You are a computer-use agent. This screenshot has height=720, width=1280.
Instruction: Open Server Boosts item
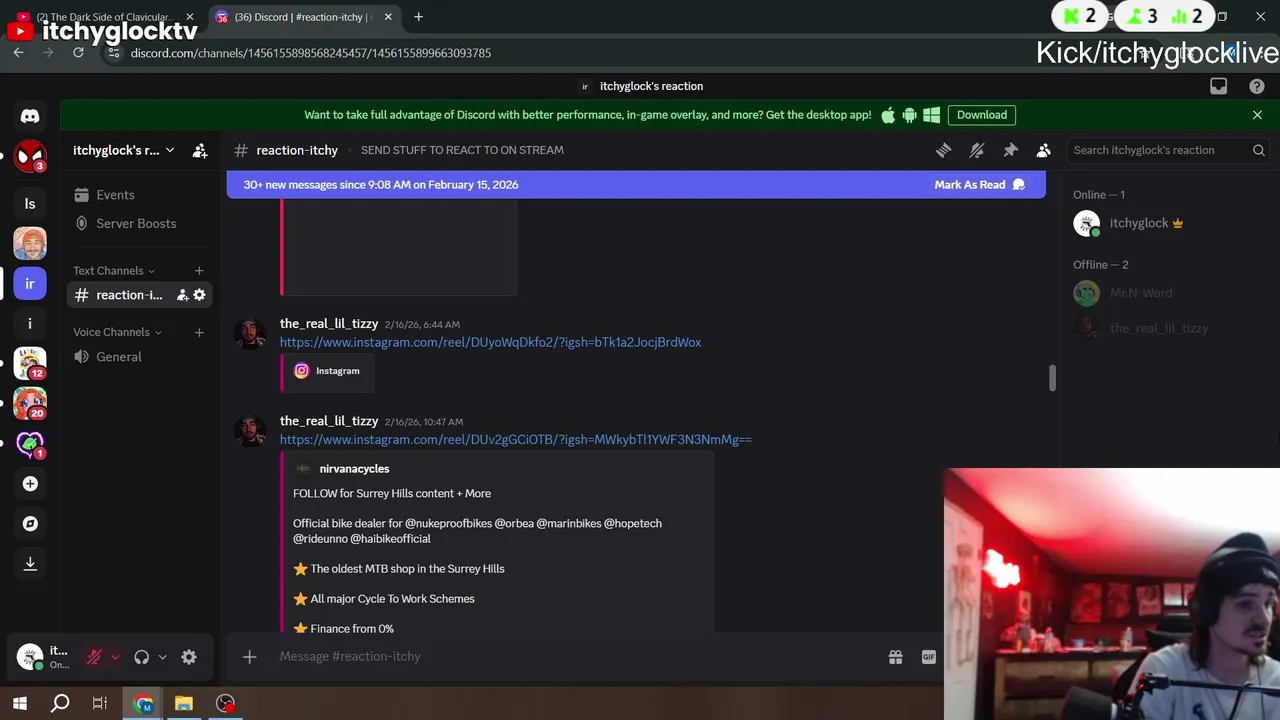(x=139, y=223)
